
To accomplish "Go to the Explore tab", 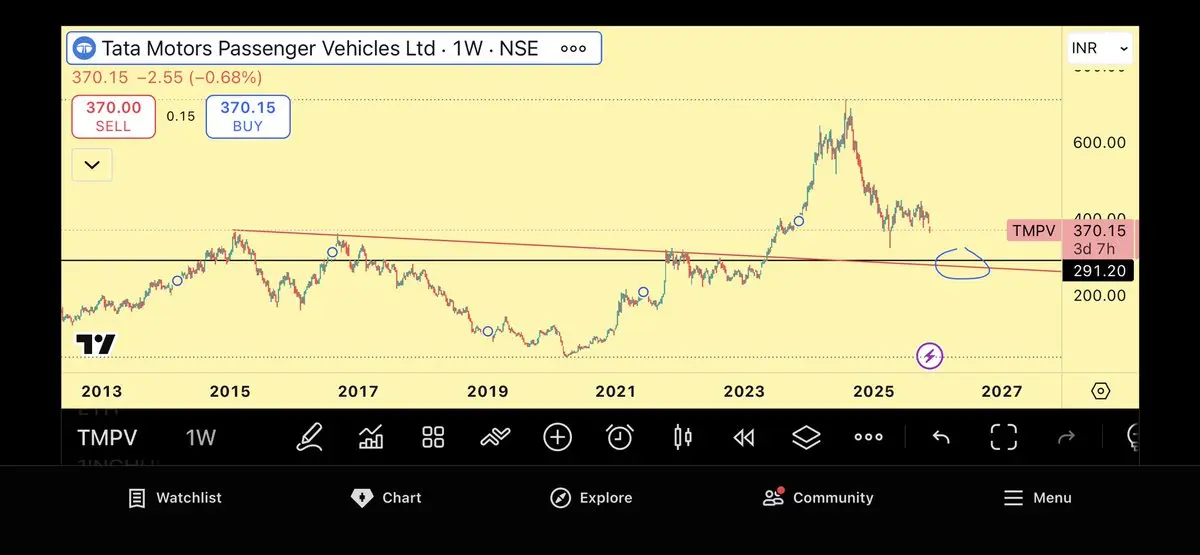I will (x=591, y=498).
